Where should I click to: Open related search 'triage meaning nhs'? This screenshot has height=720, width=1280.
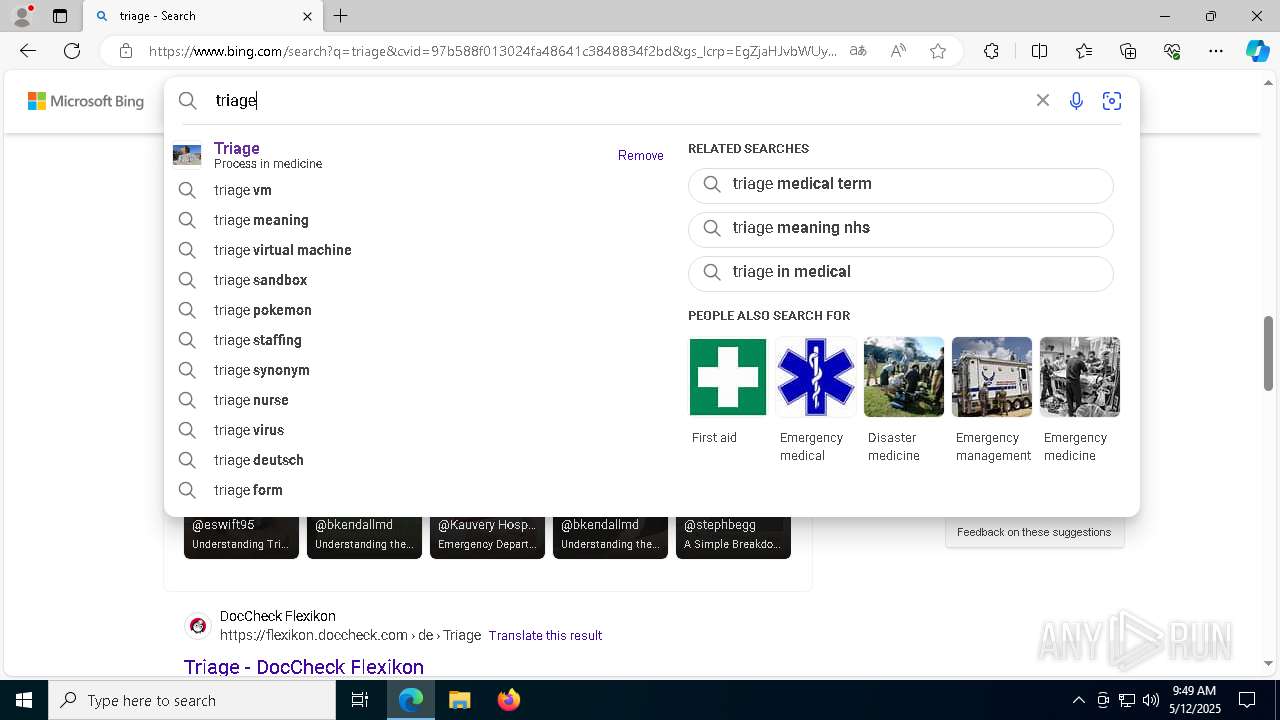[900, 229]
